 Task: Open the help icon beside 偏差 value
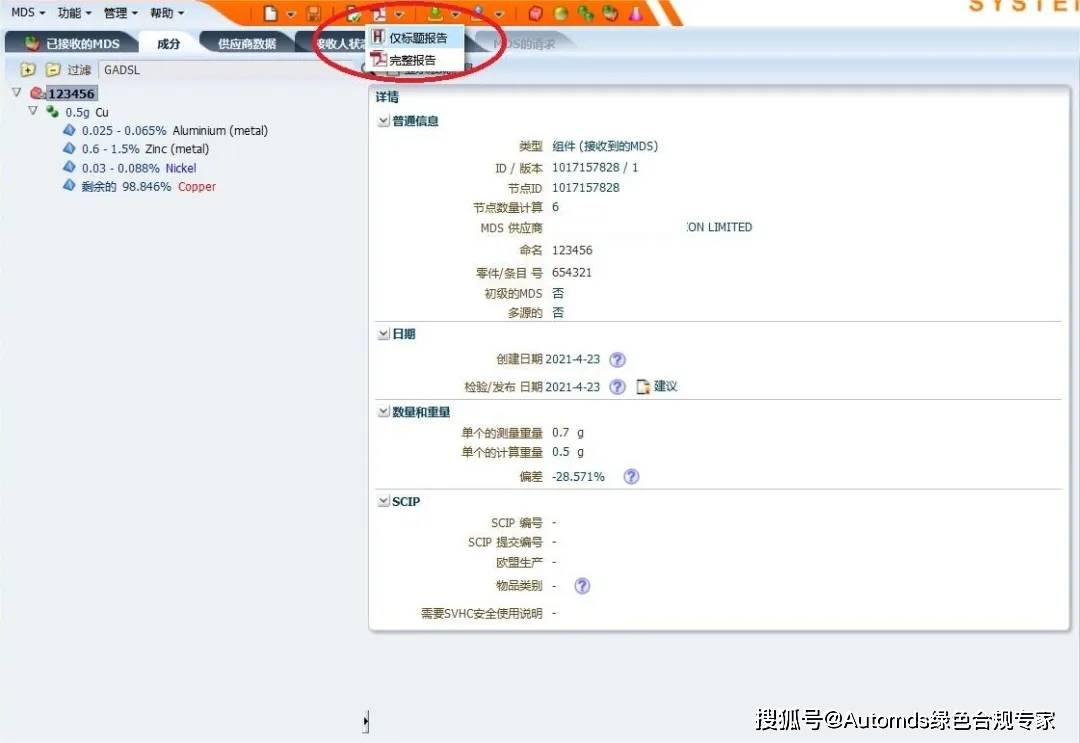631,477
